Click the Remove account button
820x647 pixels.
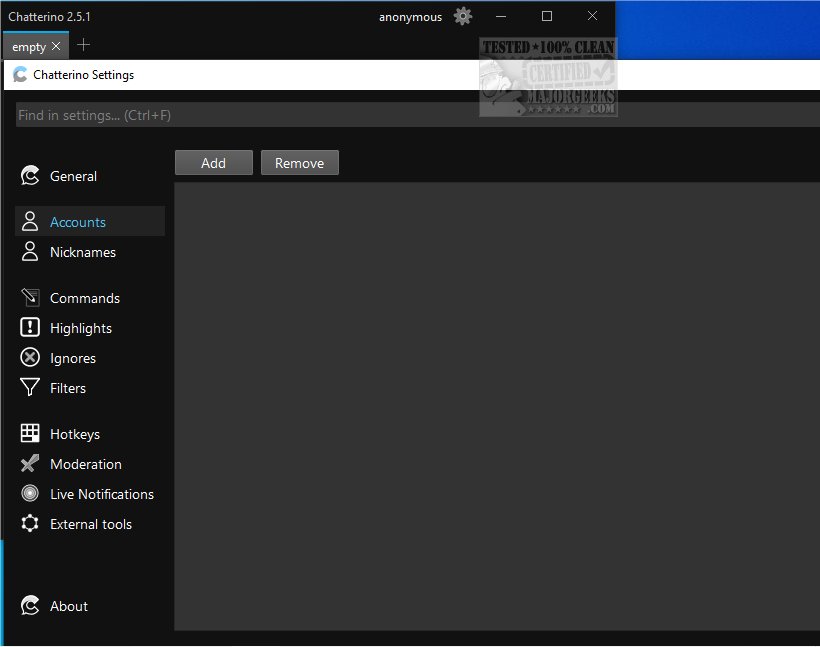coord(300,163)
